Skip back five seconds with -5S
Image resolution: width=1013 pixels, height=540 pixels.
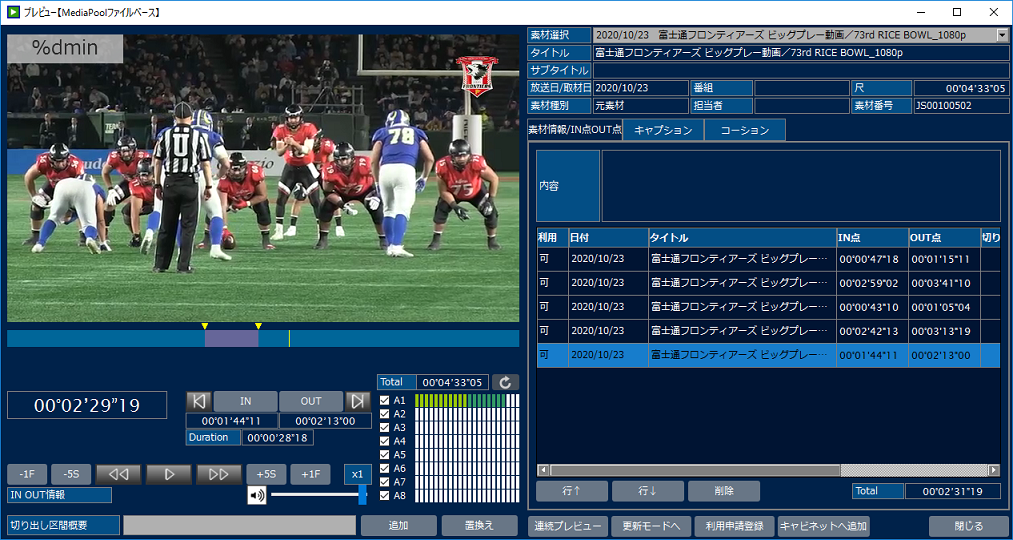click(71, 474)
